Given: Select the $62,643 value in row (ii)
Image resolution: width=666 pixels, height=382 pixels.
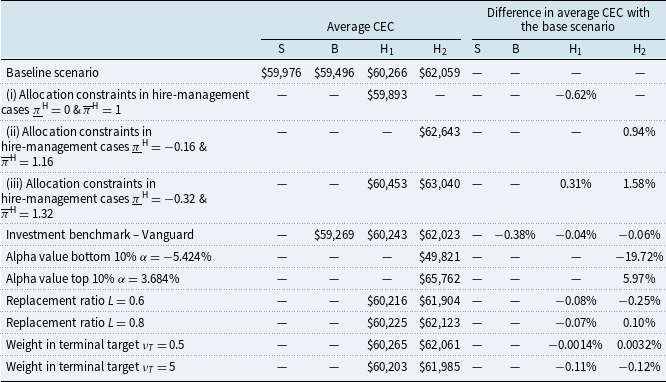Looking at the screenshot, I should tap(440, 132).
